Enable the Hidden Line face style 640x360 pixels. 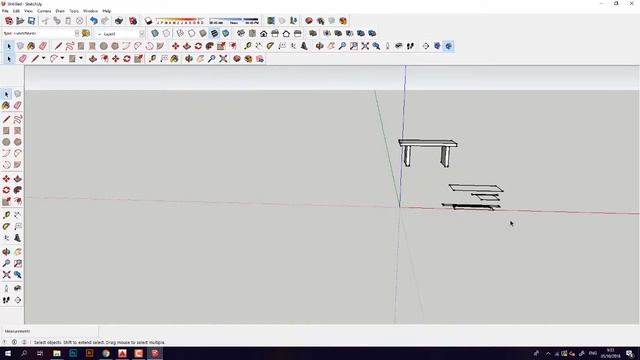191,33
